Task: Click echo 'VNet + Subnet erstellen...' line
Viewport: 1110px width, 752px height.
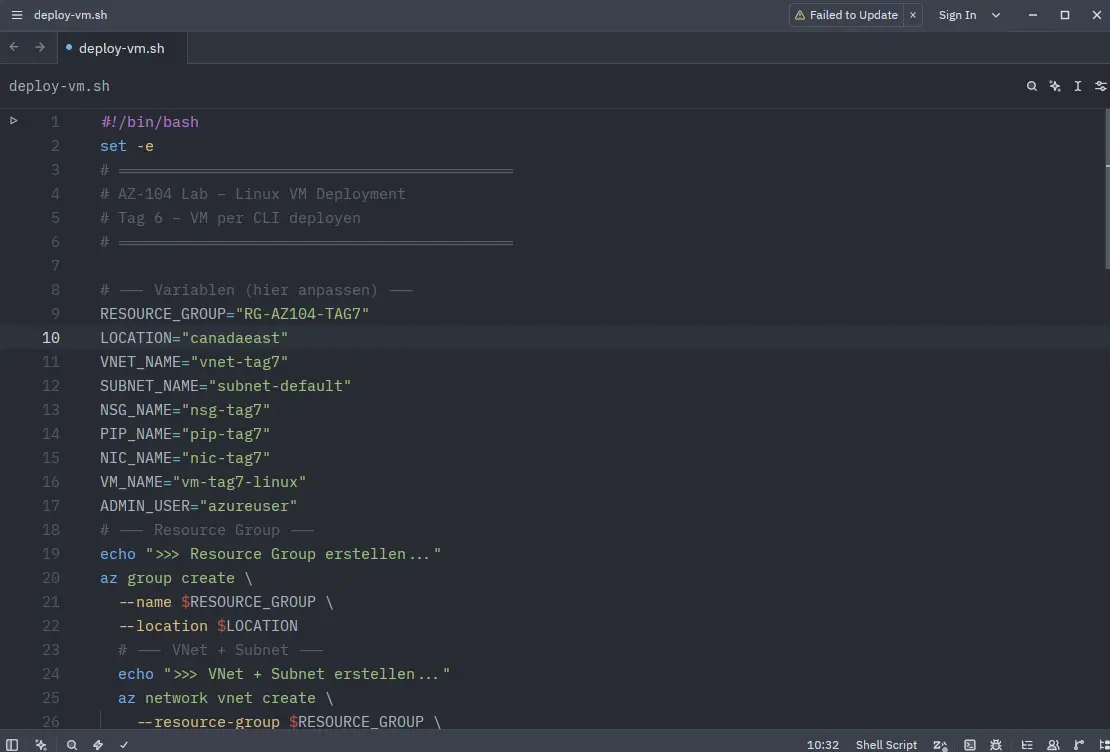Action: pos(284,673)
